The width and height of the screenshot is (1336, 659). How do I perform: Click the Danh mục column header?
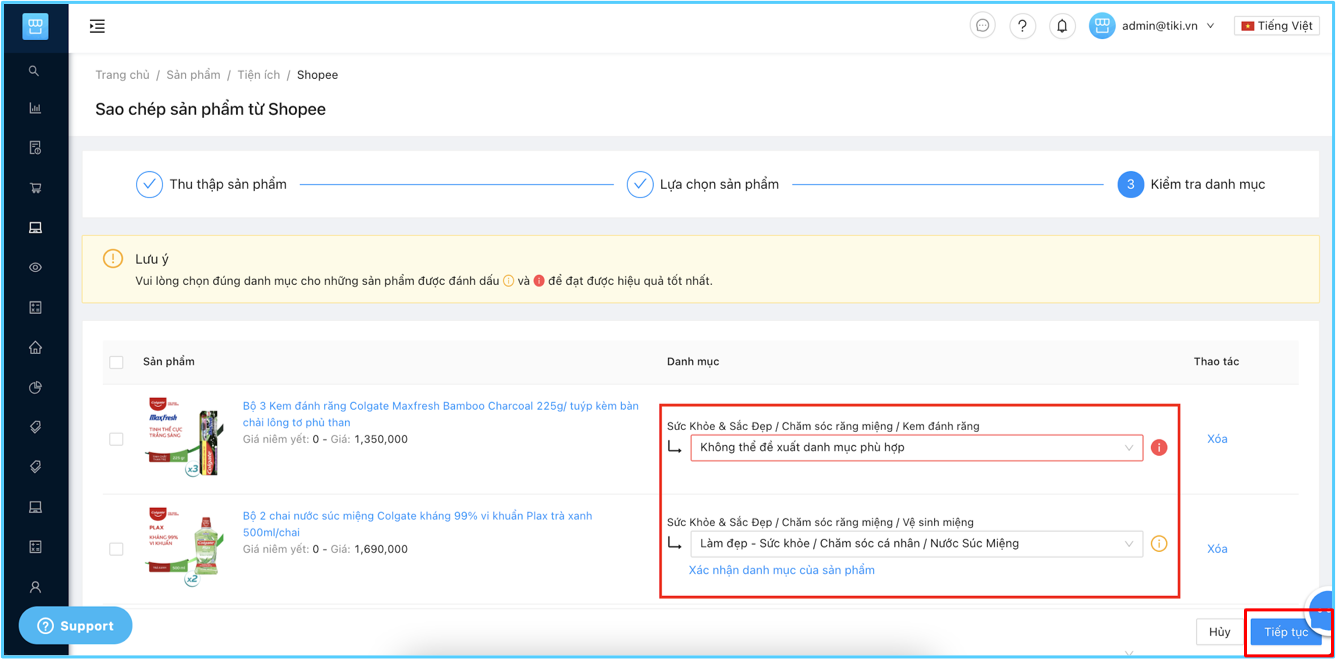coord(693,362)
